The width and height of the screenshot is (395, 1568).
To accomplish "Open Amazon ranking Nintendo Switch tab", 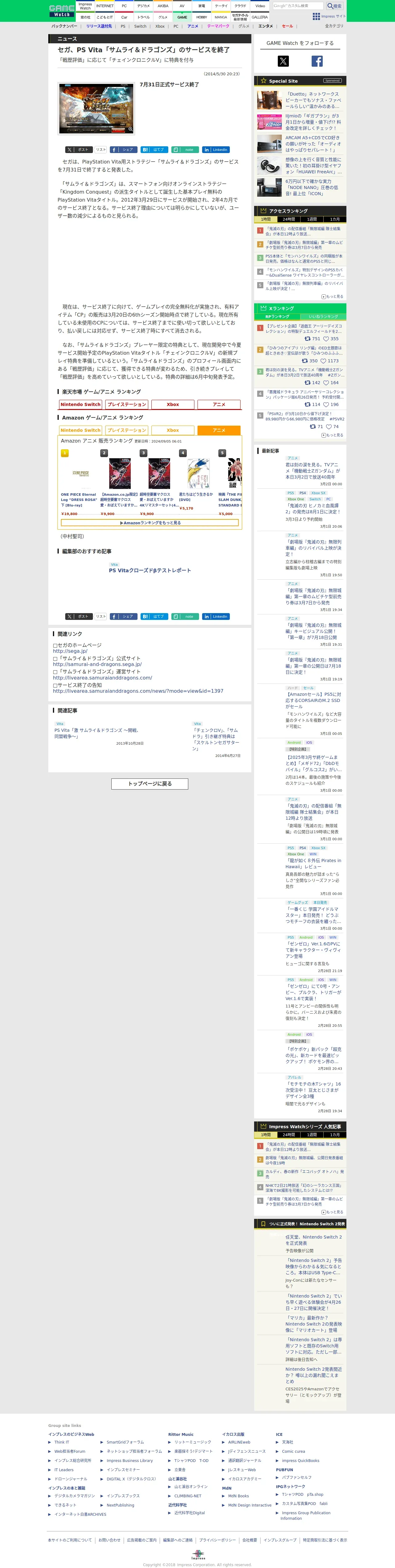I will tap(81, 430).
